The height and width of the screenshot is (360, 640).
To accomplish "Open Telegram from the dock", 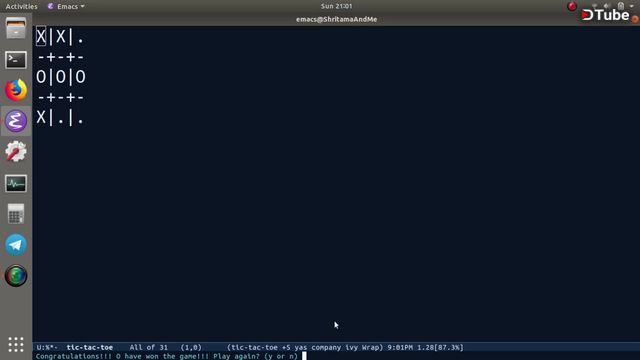I will pyautogui.click(x=16, y=244).
